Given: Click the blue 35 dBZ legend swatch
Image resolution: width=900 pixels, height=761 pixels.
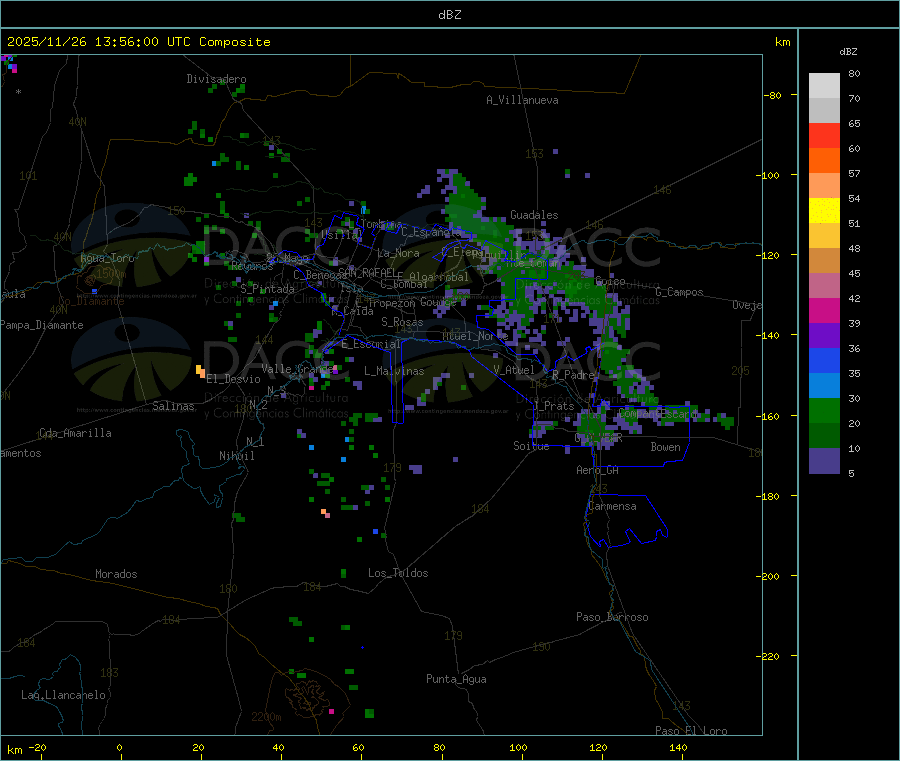Looking at the screenshot, I should [x=824, y=360].
